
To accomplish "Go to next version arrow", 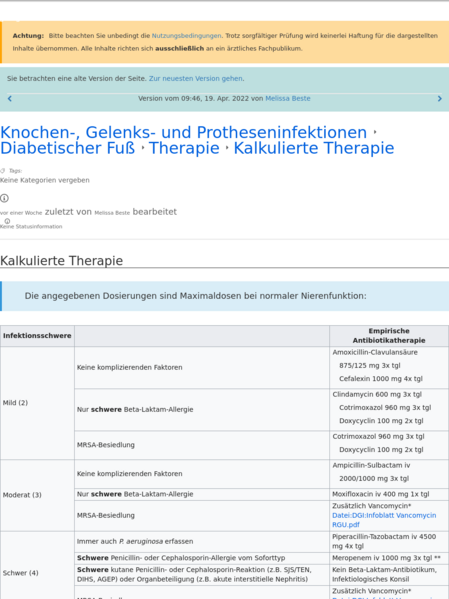I will 439,99.
